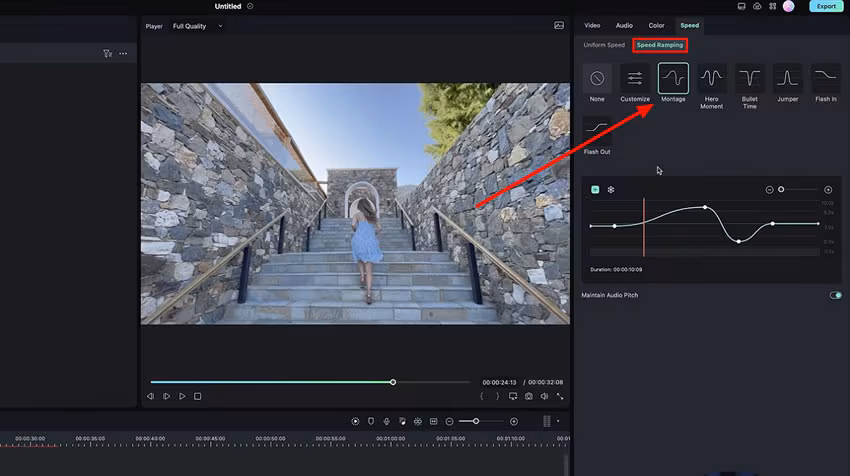
Task: Click the freeze frame snowflake icon
Action: click(611, 190)
